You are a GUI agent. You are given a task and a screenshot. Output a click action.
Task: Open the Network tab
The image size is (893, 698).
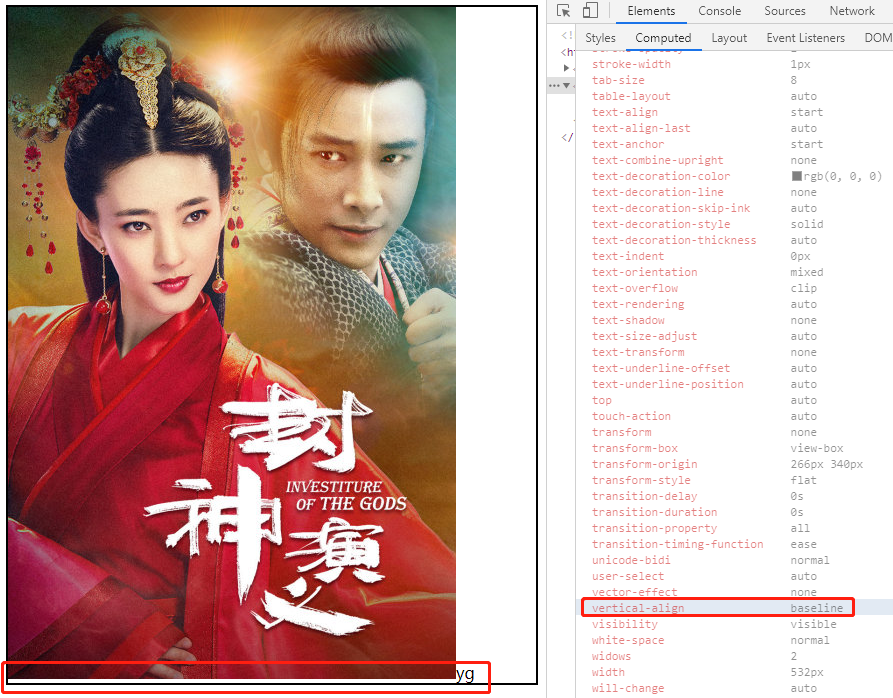(x=851, y=11)
